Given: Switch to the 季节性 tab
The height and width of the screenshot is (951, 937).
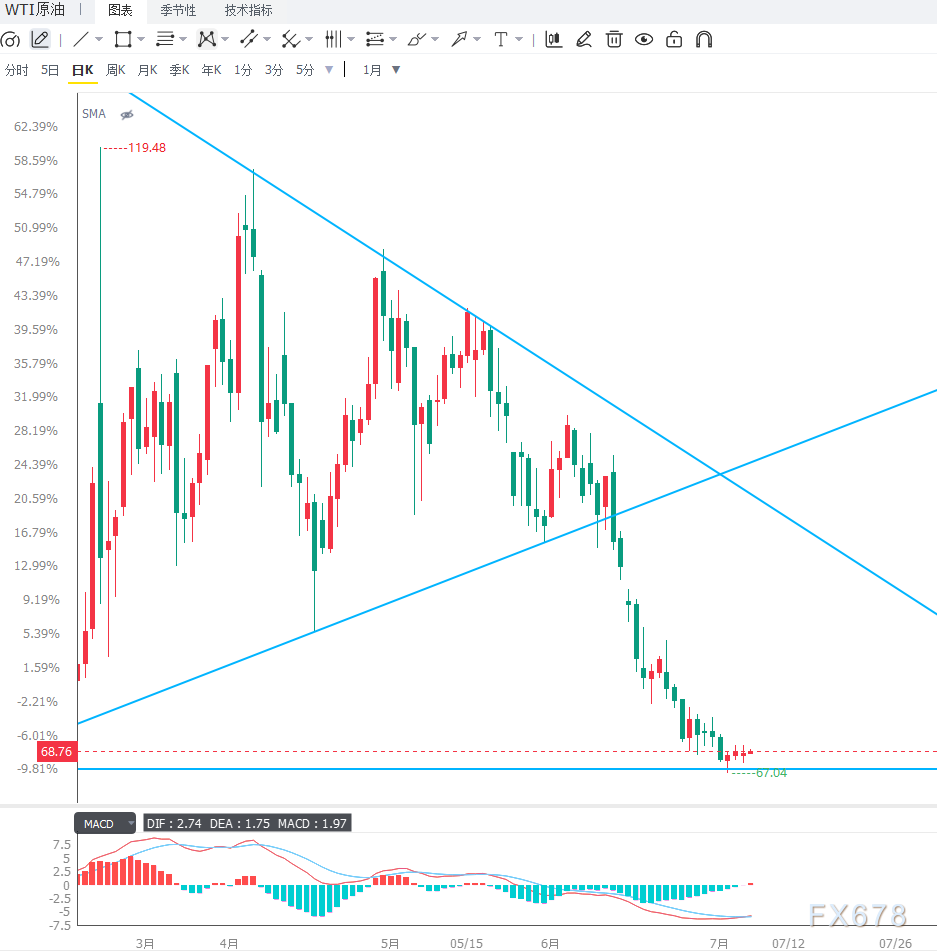Looking at the screenshot, I should (x=178, y=10).
